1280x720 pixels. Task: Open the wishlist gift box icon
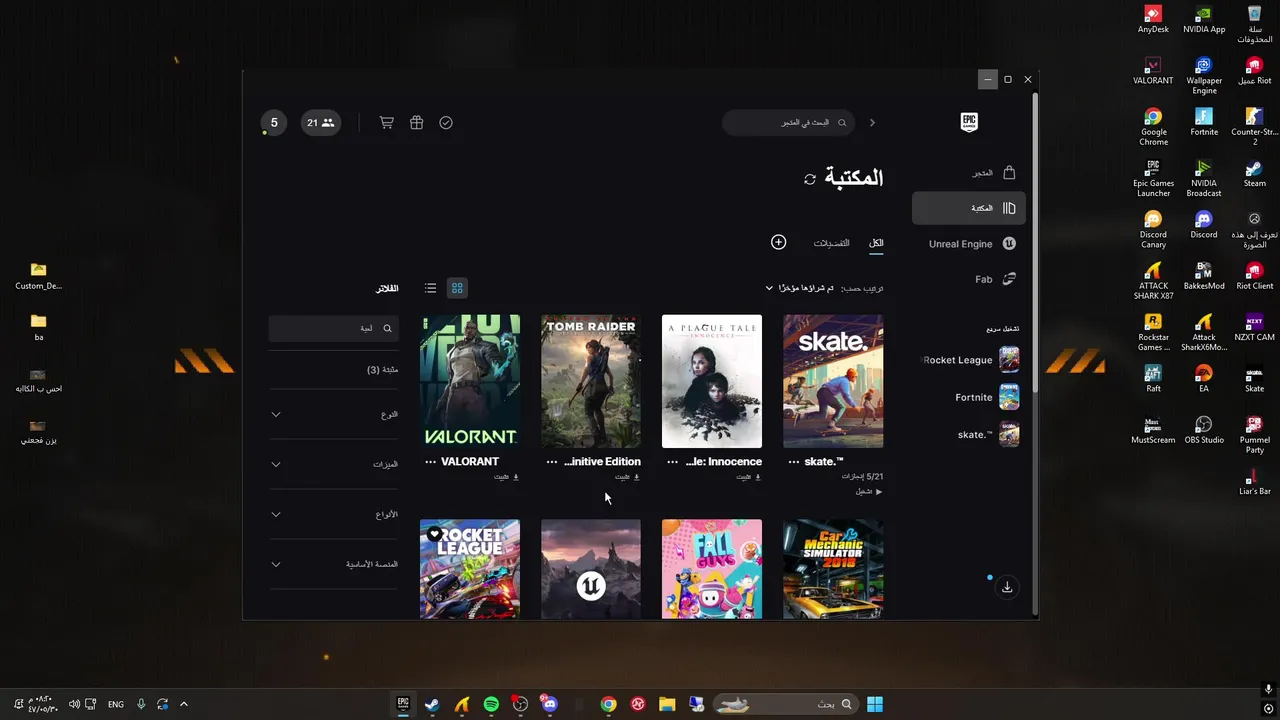417,122
